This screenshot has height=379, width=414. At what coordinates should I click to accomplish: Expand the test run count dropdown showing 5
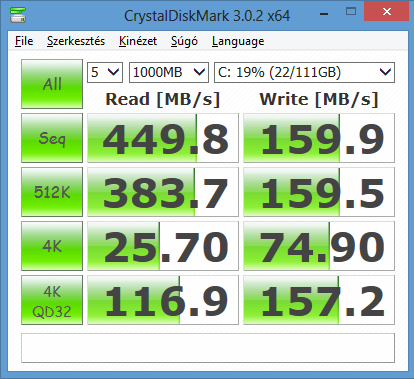[105, 72]
